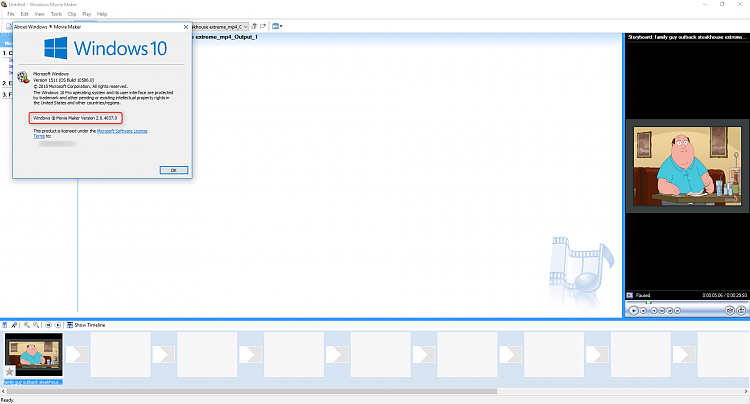750x404 pixels.
Task: Open the Tools menu
Action: click(56, 14)
